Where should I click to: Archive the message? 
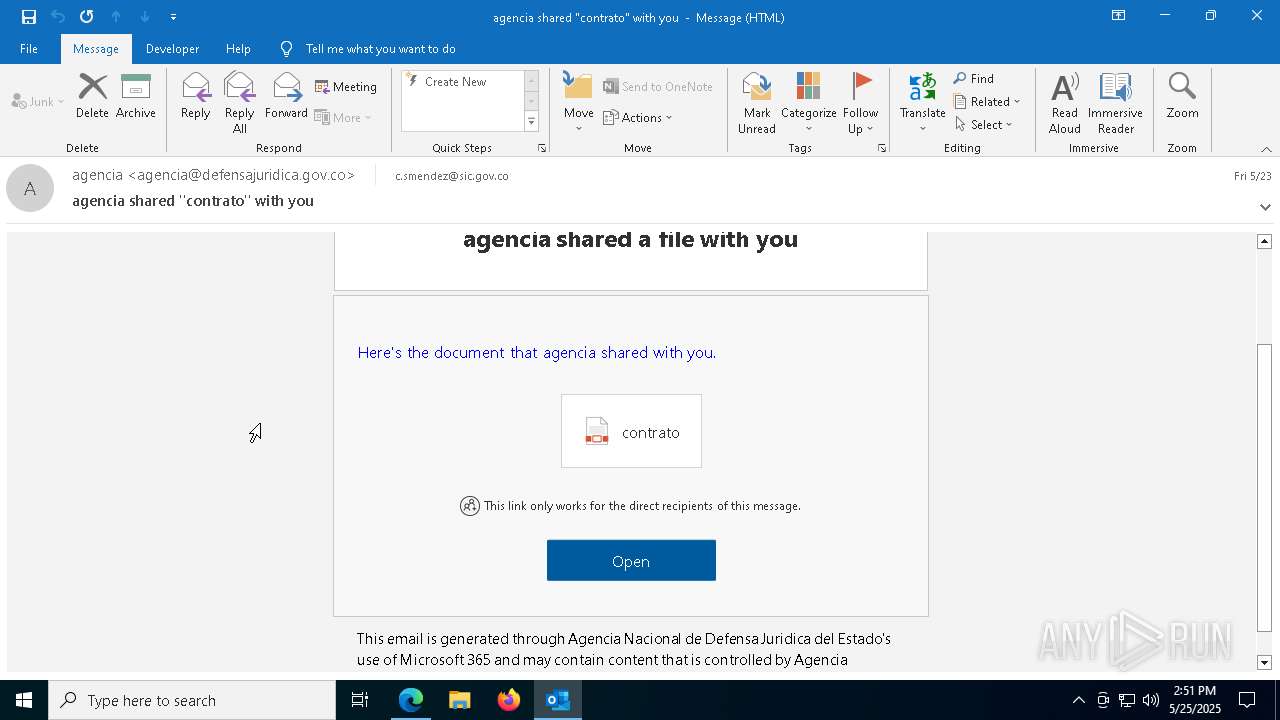click(136, 97)
